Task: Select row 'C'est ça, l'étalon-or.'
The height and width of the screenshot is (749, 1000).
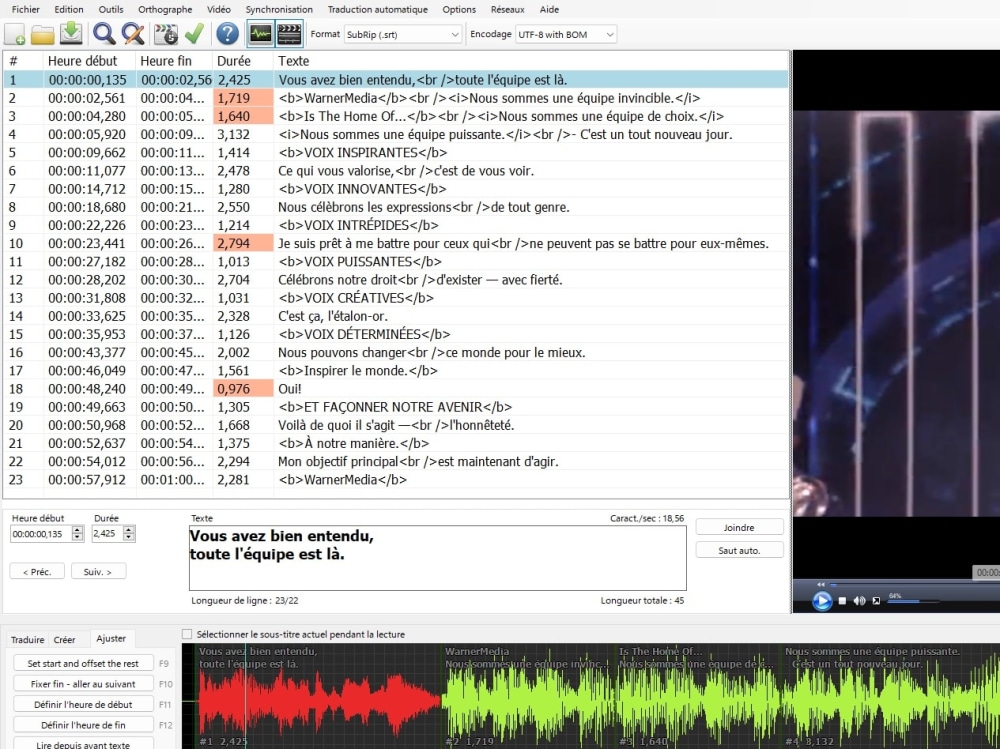Action: pyautogui.click(x=395, y=316)
